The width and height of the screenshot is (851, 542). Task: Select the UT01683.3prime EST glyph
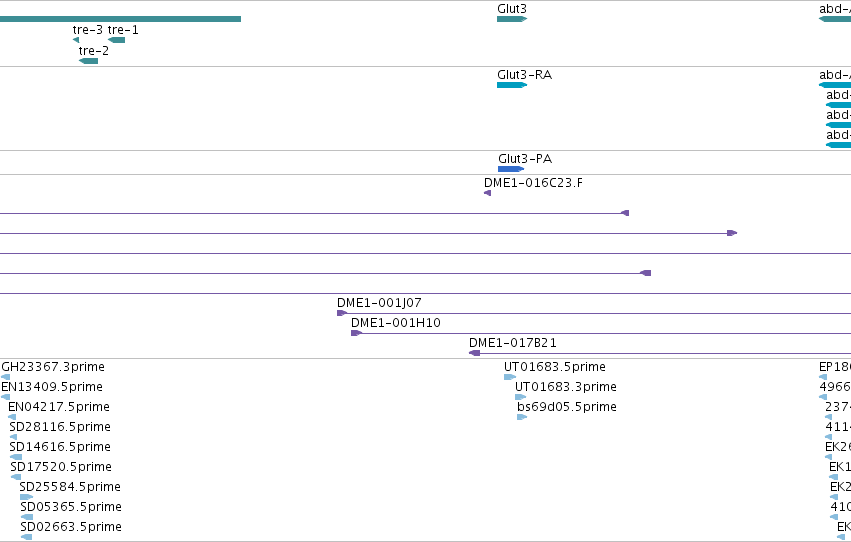pos(520,397)
